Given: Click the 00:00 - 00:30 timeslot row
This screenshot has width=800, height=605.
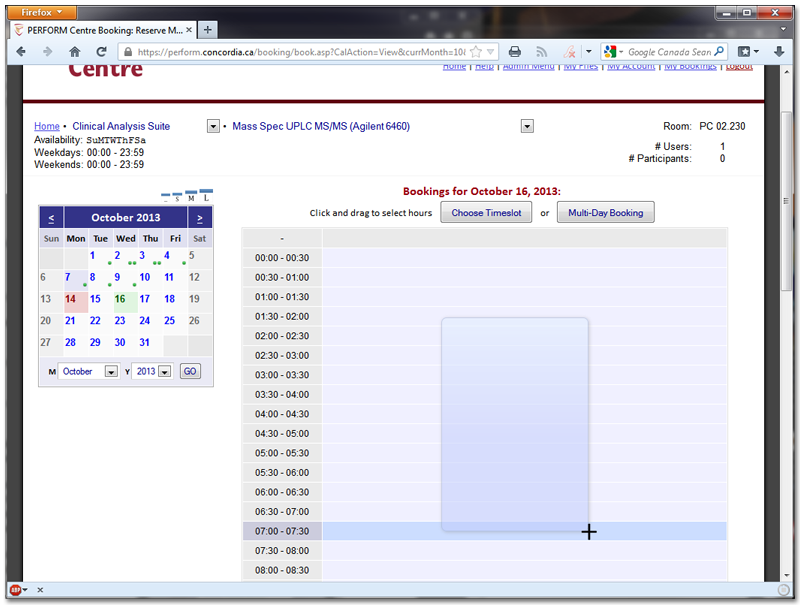Looking at the screenshot, I should (x=484, y=258).
